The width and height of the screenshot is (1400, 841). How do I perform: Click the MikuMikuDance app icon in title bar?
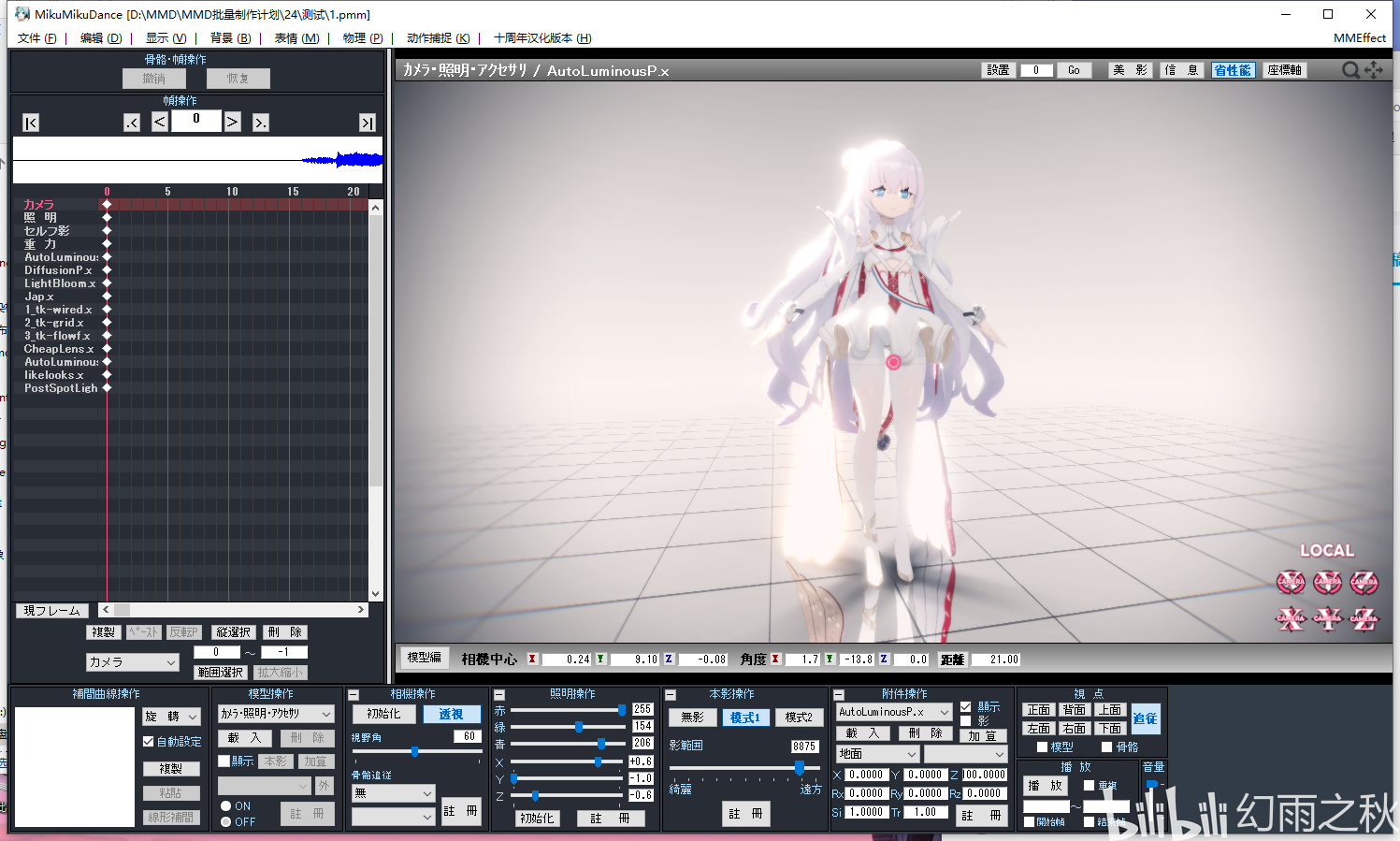coord(22,14)
